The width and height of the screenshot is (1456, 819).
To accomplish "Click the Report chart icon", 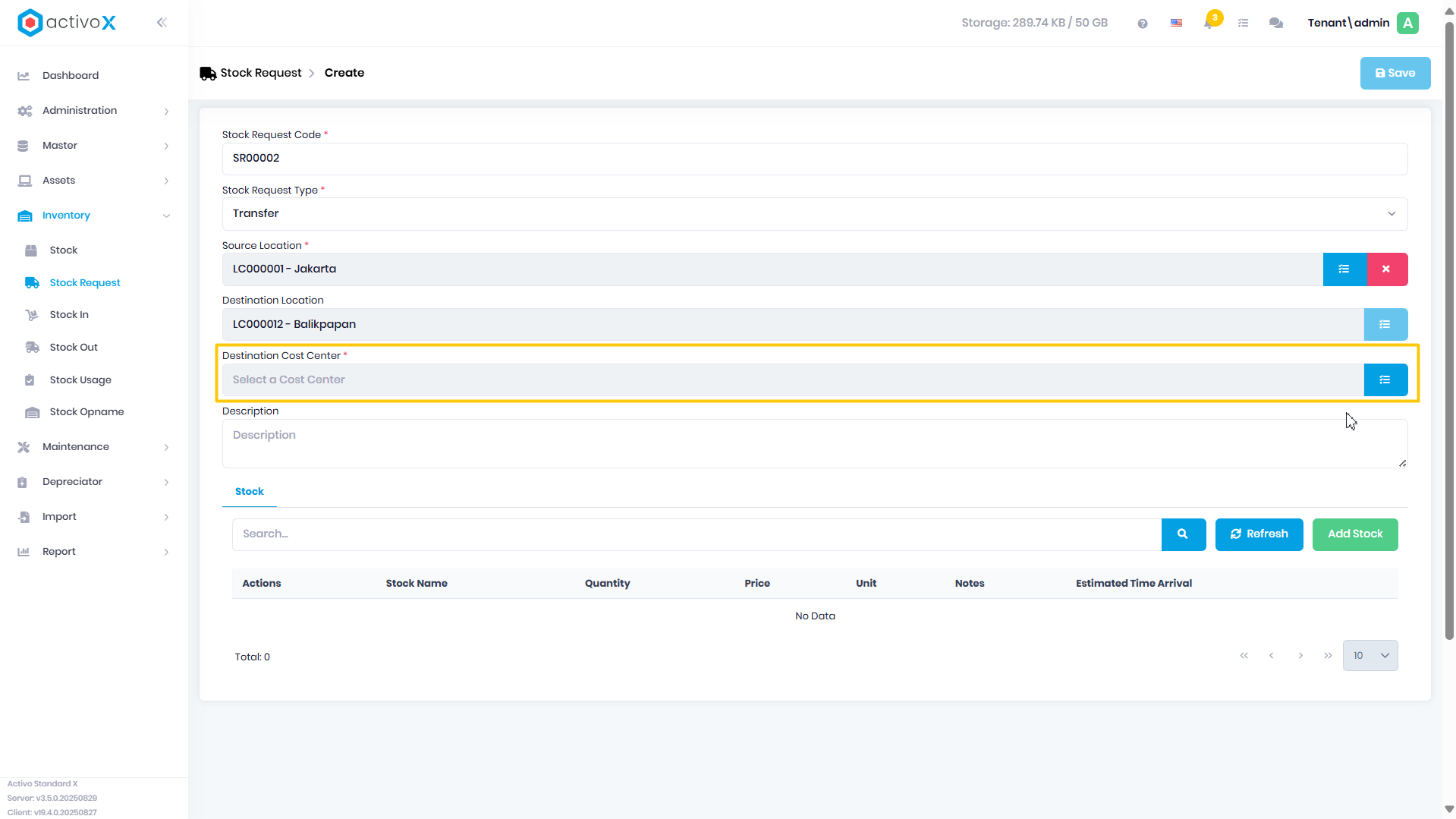I will [24, 552].
